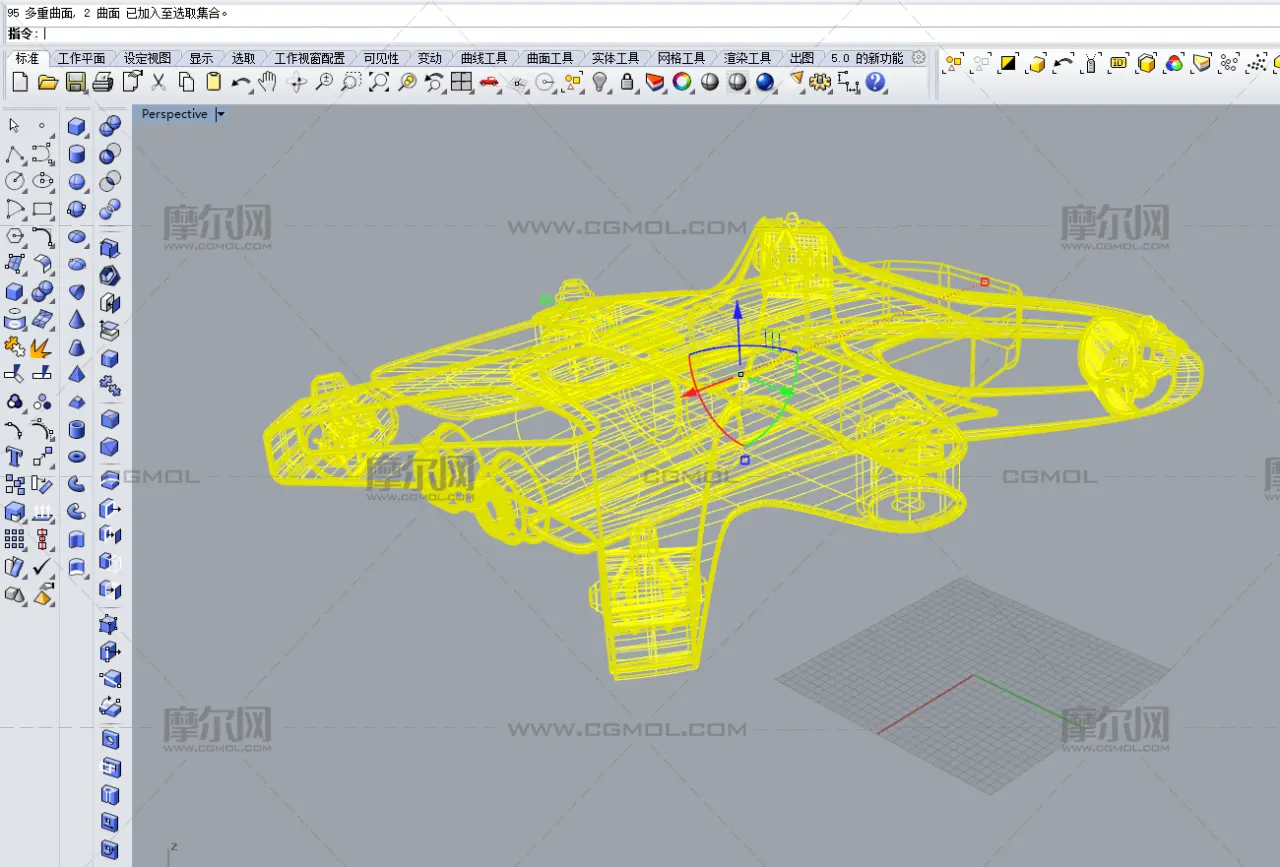Open the Perspective viewport dropdown arrow
Viewport: 1280px width, 867px height.
click(221, 114)
